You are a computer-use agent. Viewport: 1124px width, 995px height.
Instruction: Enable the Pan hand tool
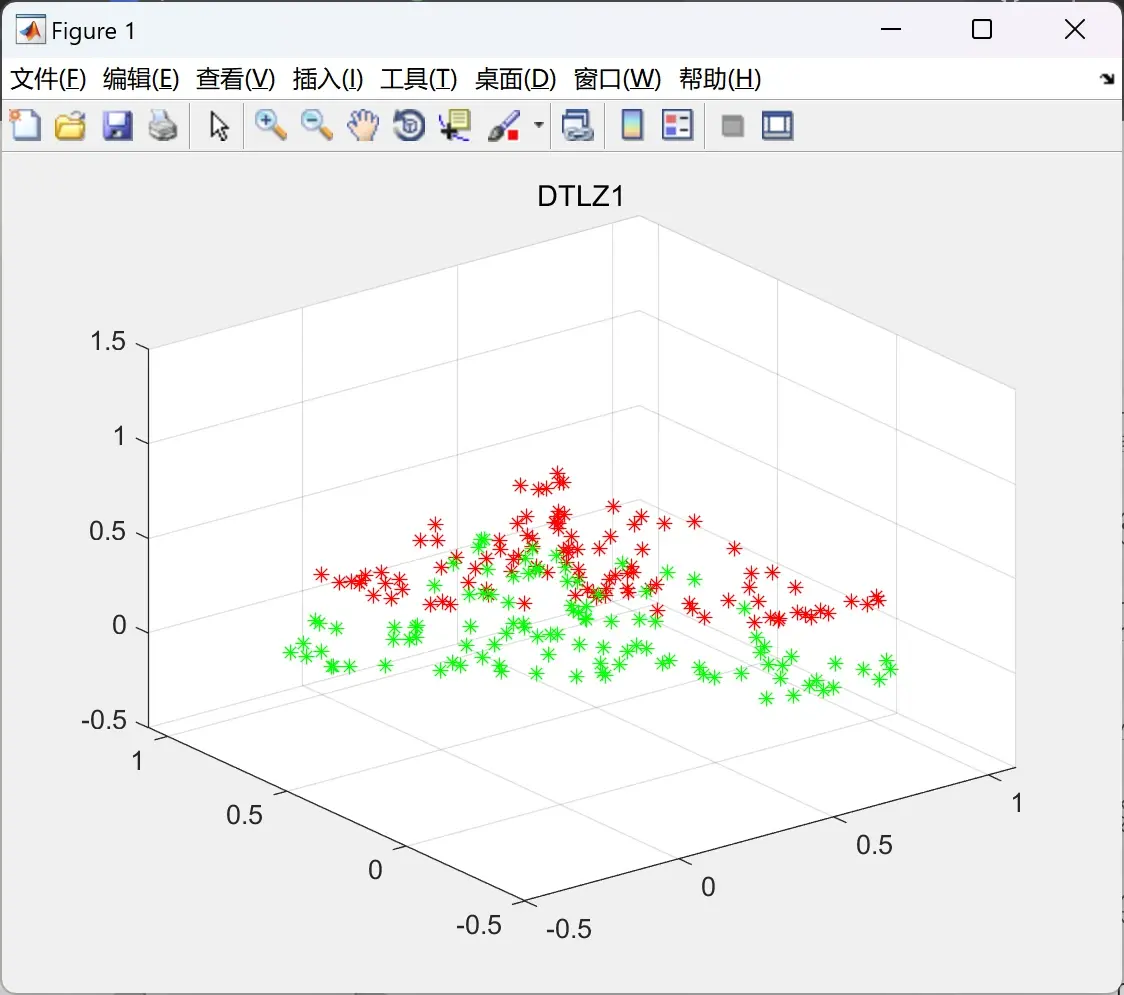[x=363, y=125]
